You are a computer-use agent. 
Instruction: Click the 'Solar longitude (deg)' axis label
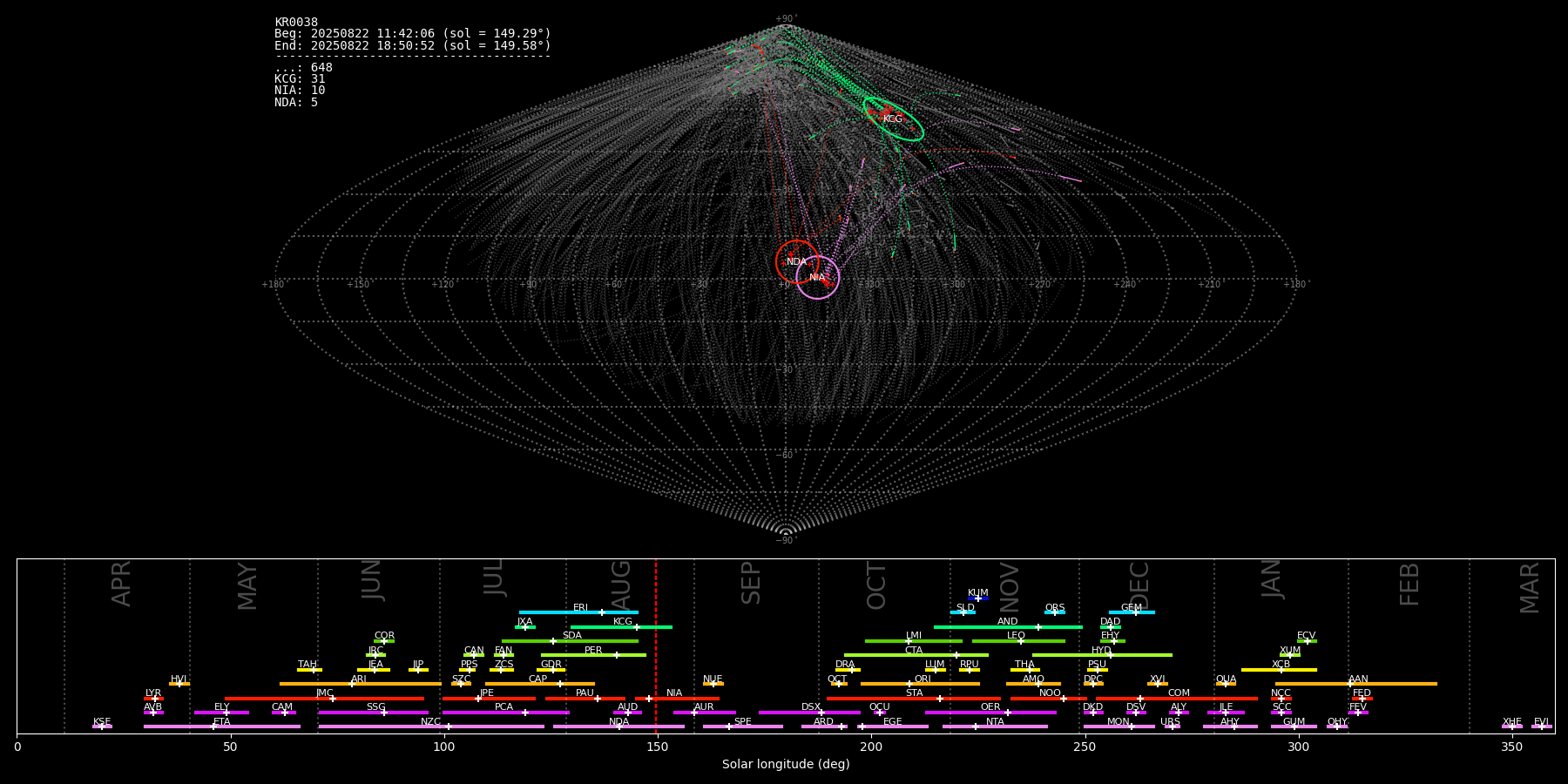coord(786,765)
